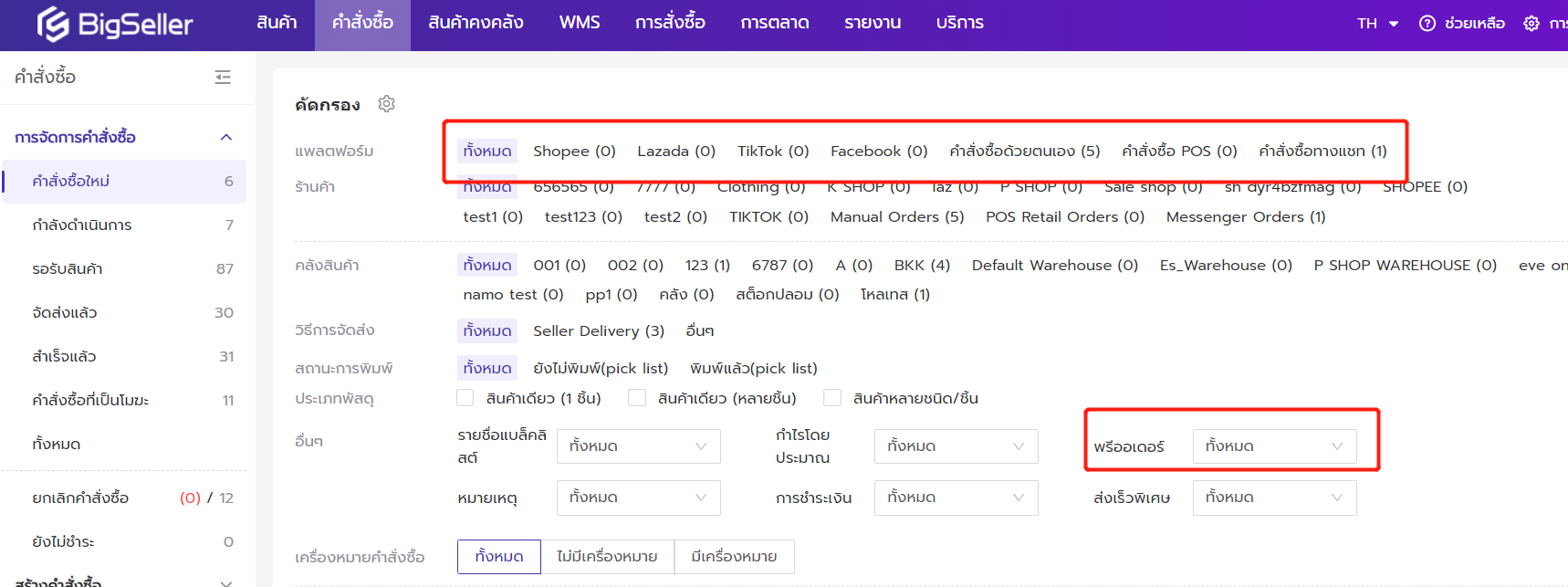Filter platform by Shopee (0)
The height and width of the screenshot is (587, 1568).
click(574, 152)
